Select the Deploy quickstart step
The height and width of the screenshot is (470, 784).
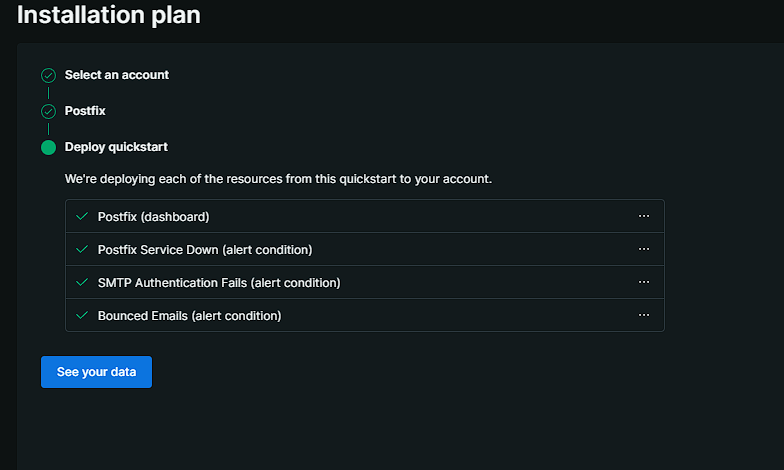[x=116, y=147]
